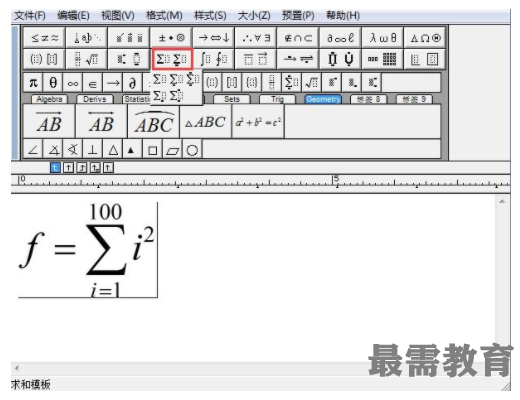This screenshot has height=400, width=520.
Task: Open the fraction and radical templates palette
Action: 87,59
